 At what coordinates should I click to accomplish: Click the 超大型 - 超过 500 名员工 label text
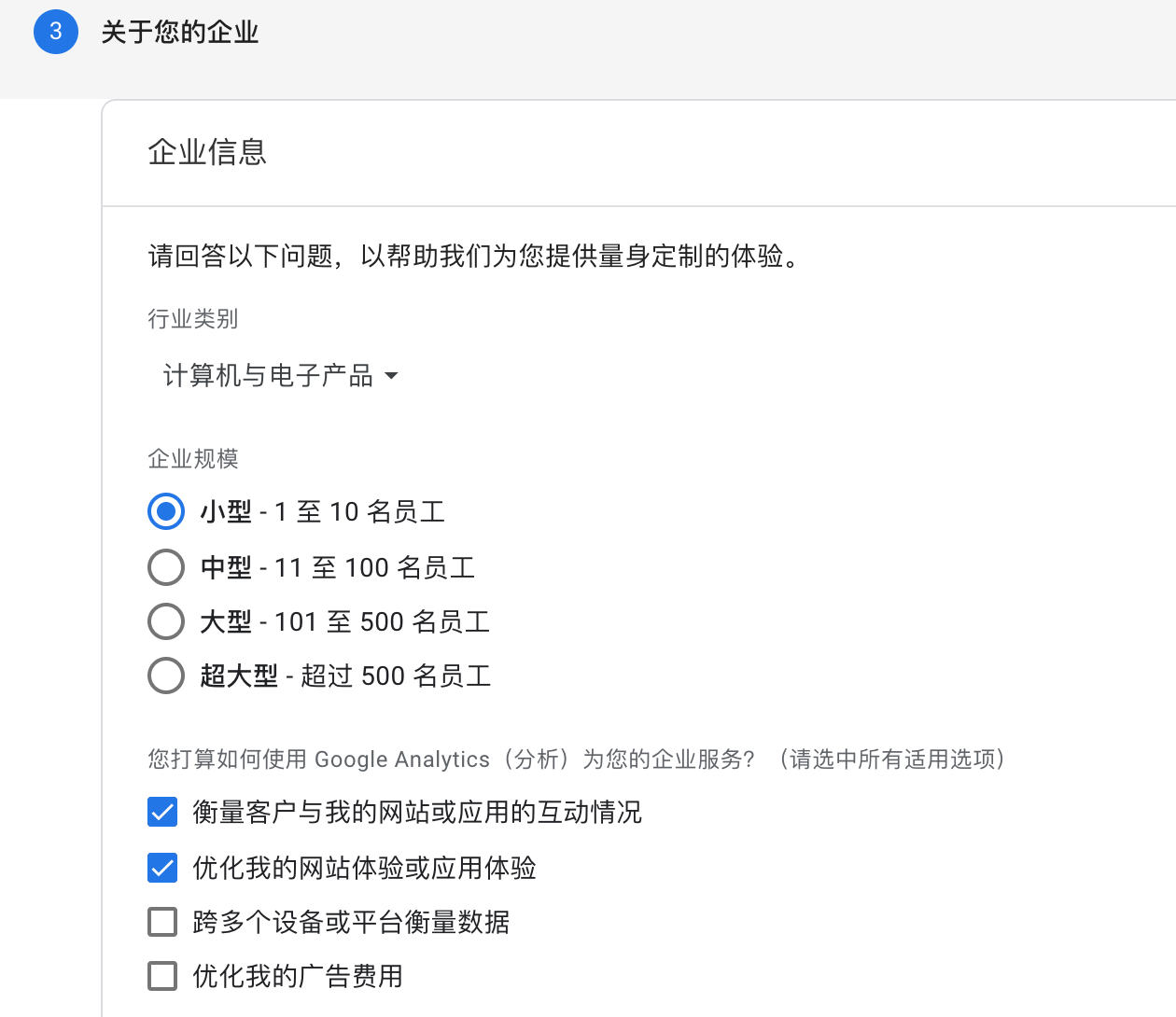pos(345,676)
